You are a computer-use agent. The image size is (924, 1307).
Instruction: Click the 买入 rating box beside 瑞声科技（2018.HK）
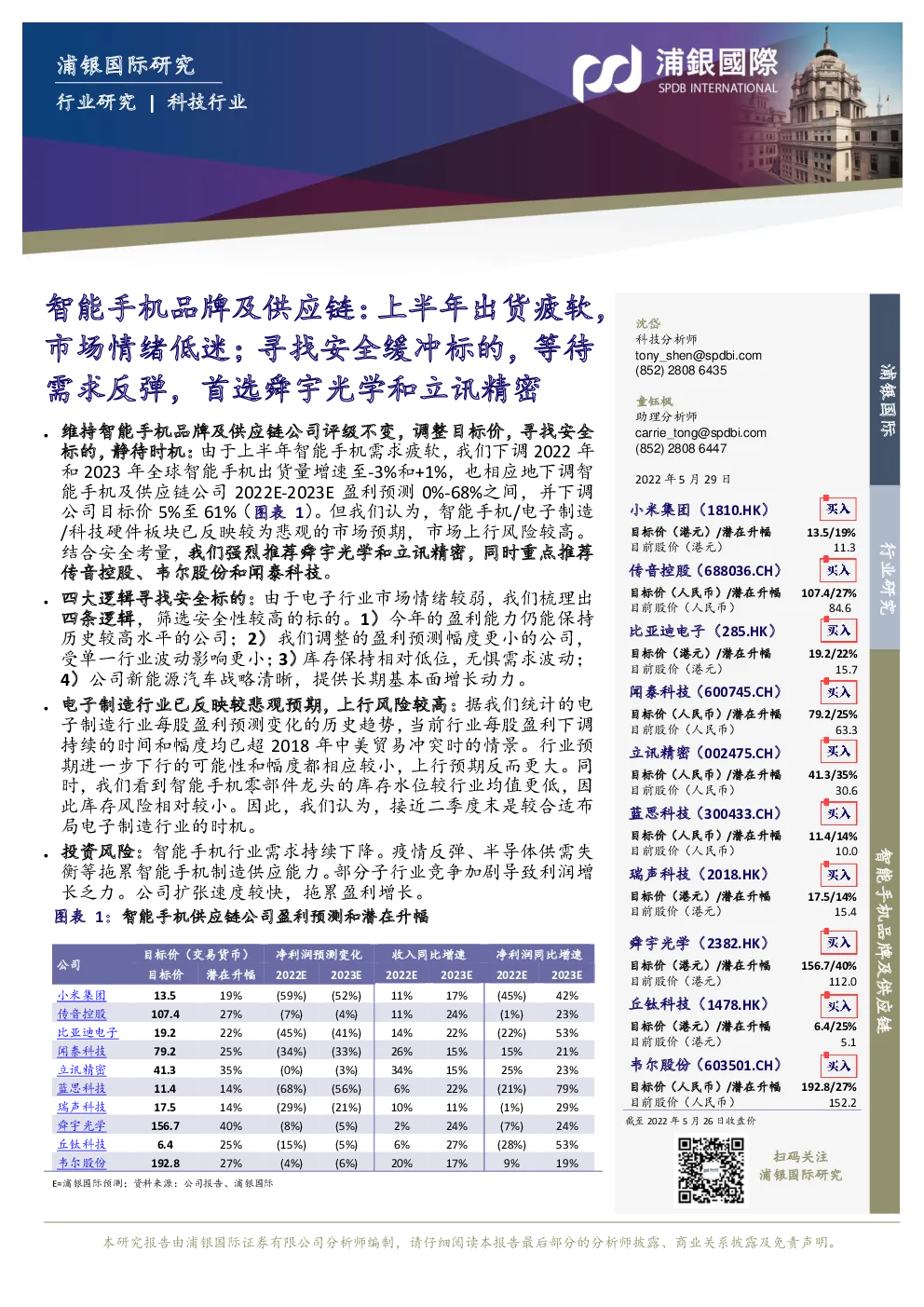(837, 875)
